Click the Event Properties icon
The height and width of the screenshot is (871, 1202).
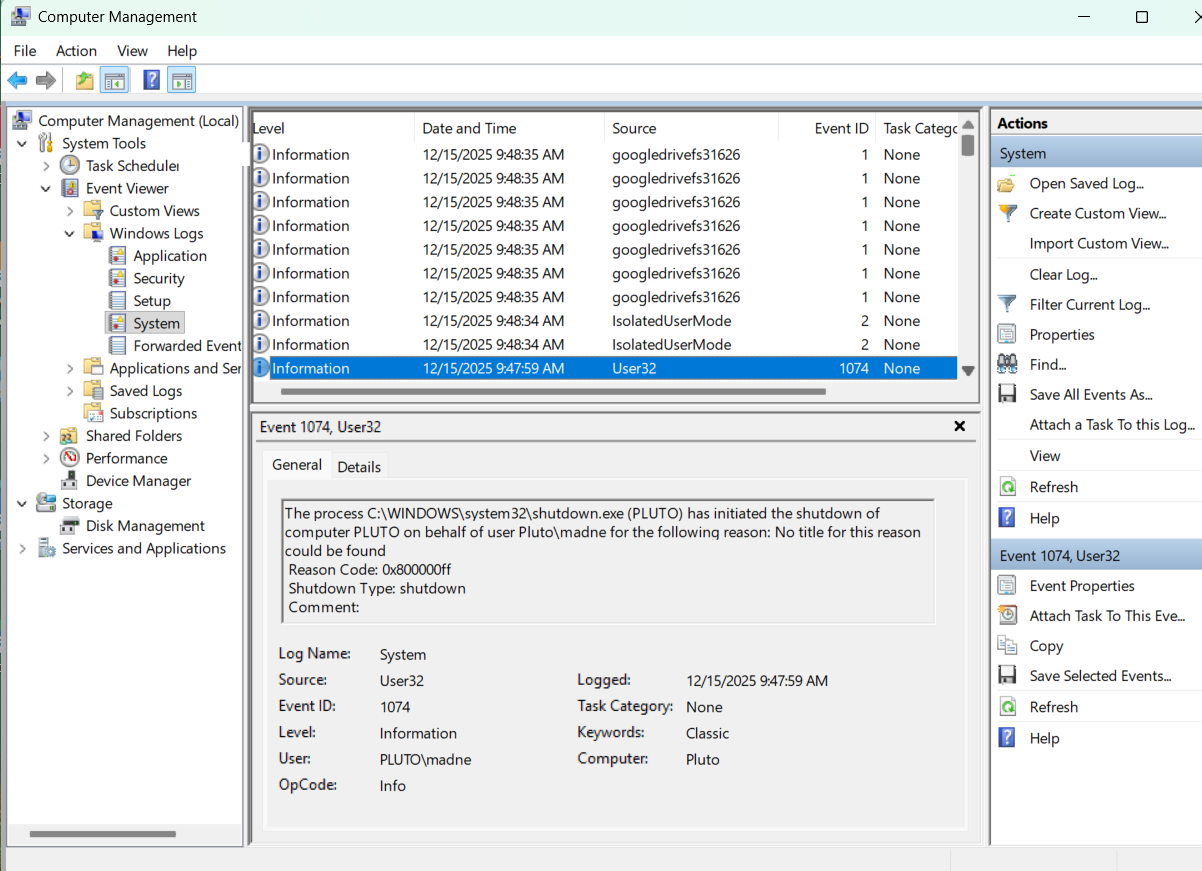click(x=1008, y=585)
